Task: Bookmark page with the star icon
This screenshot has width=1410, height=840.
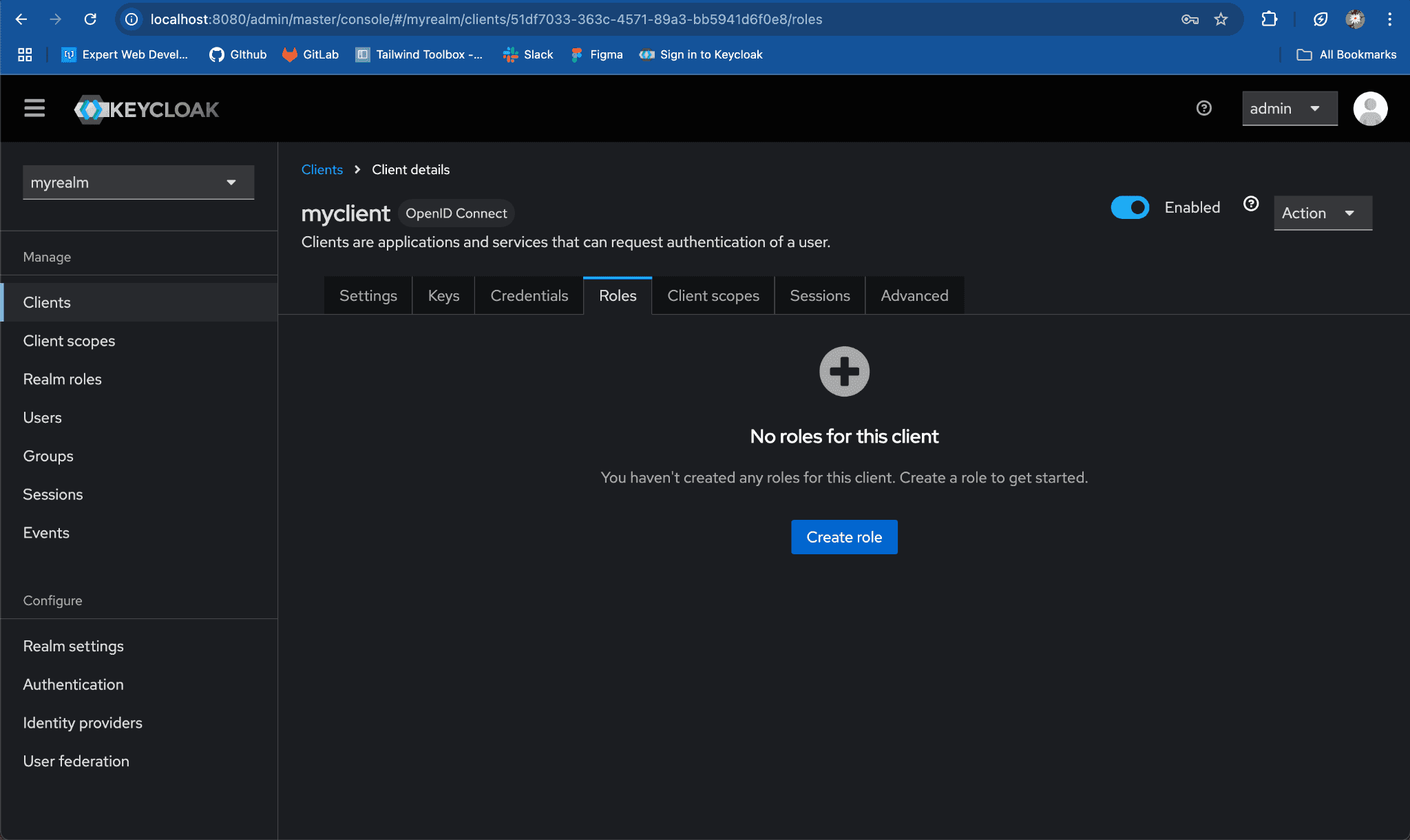Action: tap(1221, 19)
